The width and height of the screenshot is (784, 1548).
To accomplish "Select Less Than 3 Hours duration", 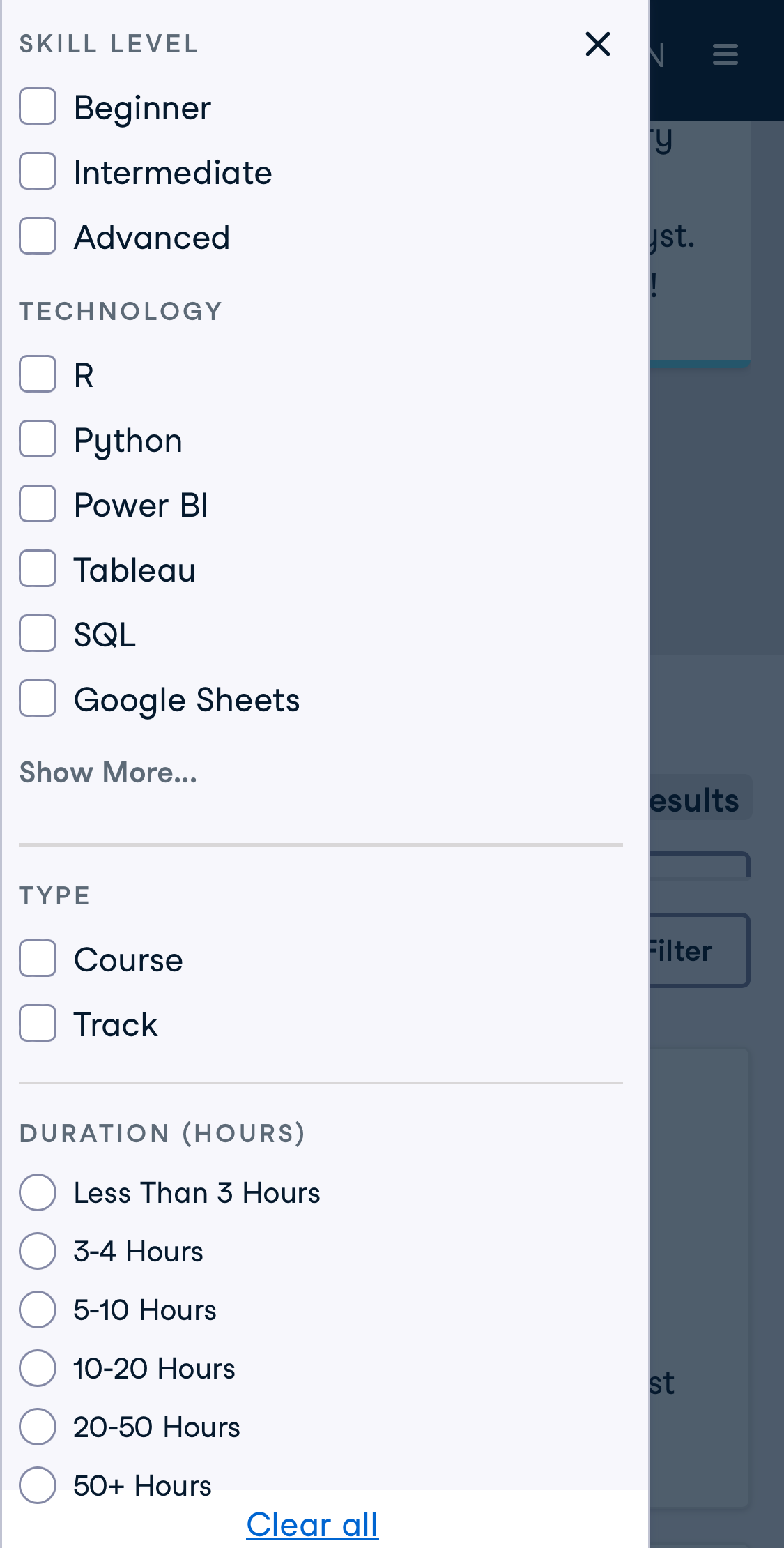I will [38, 1192].
